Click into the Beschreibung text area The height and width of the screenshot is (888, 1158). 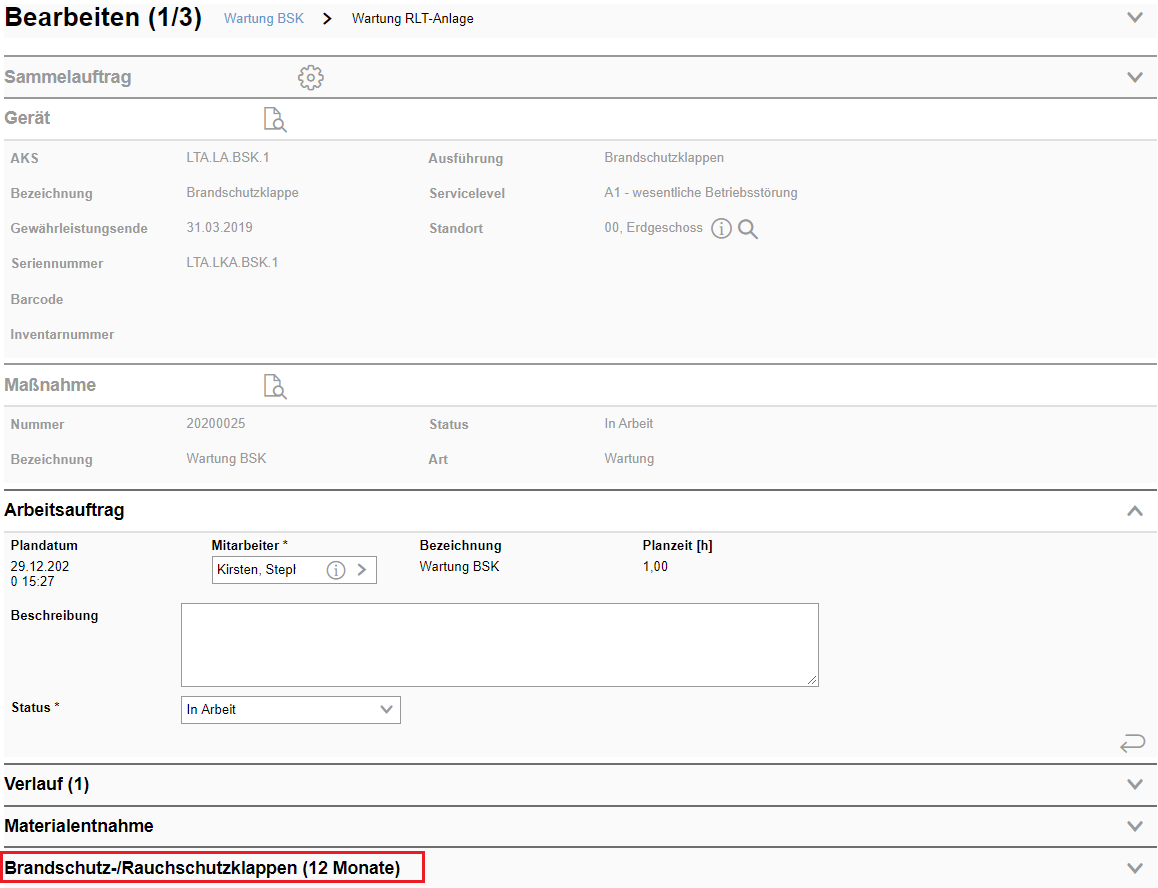499,644
